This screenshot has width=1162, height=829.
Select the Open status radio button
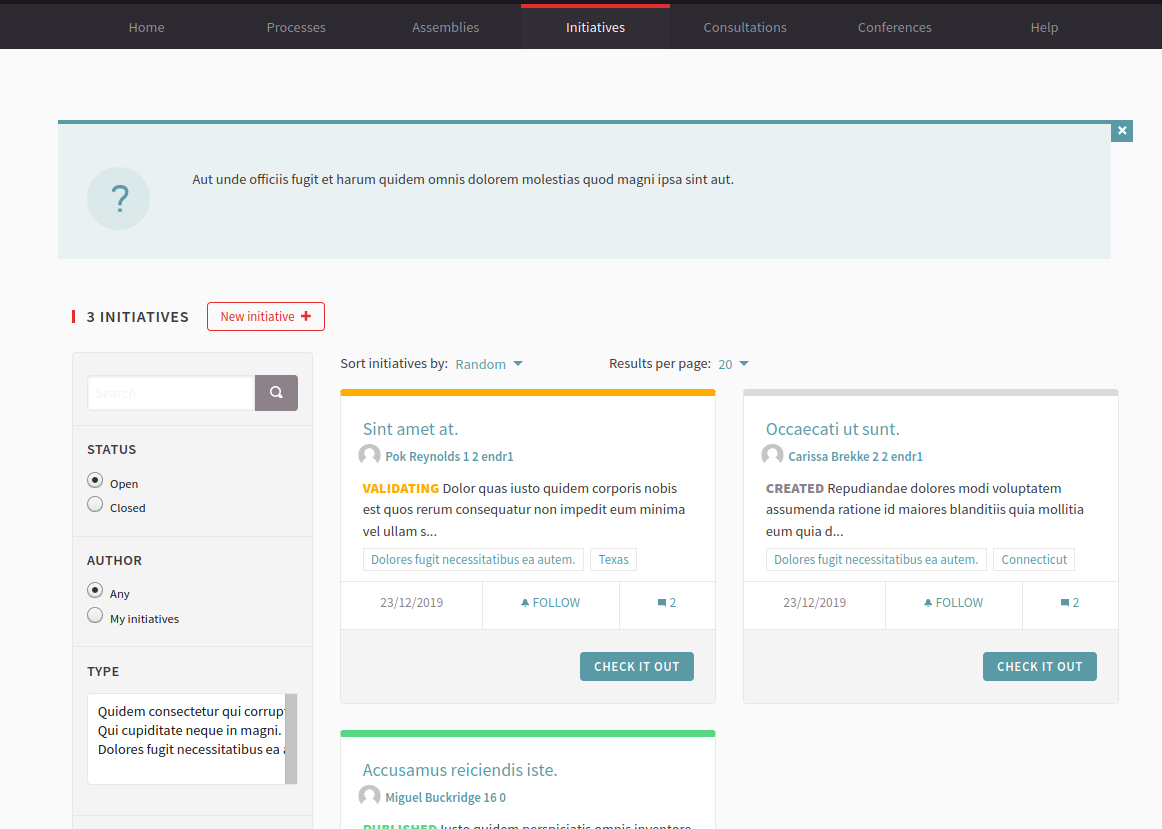click(95, 481)
